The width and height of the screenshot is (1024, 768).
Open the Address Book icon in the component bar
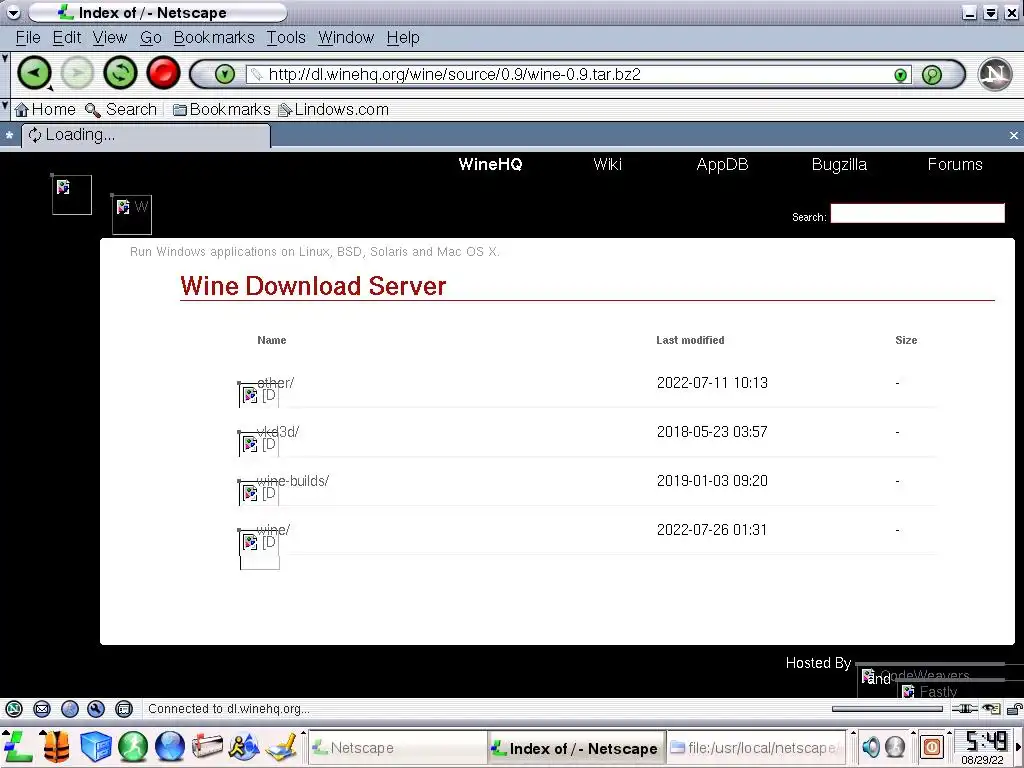(123, 709)
